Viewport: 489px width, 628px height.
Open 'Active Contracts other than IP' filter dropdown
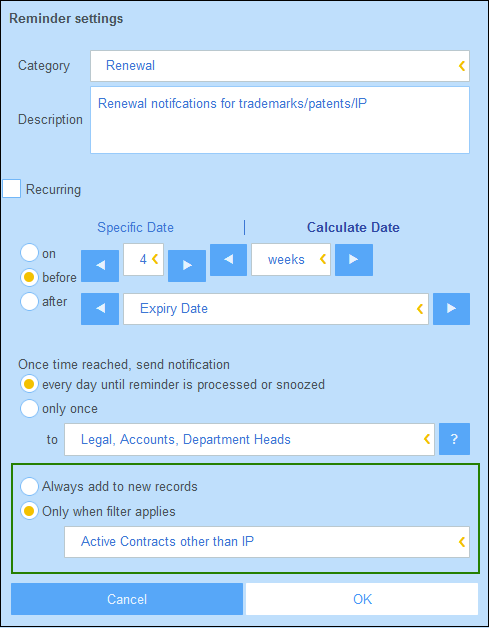[267, 542]
